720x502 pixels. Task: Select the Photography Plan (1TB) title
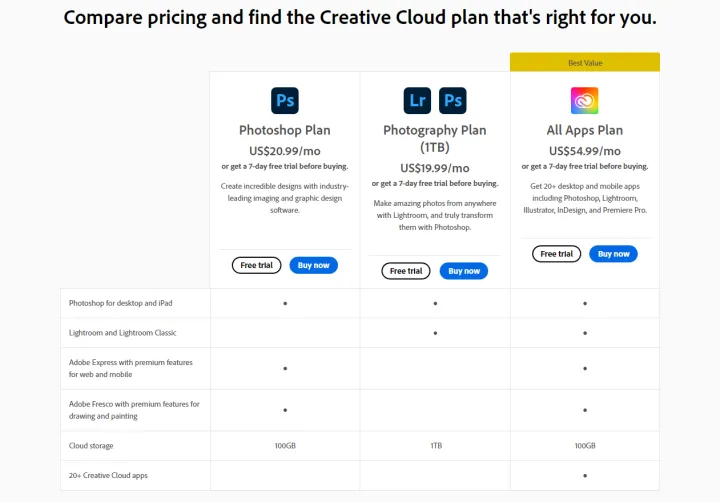pos(435,138)
